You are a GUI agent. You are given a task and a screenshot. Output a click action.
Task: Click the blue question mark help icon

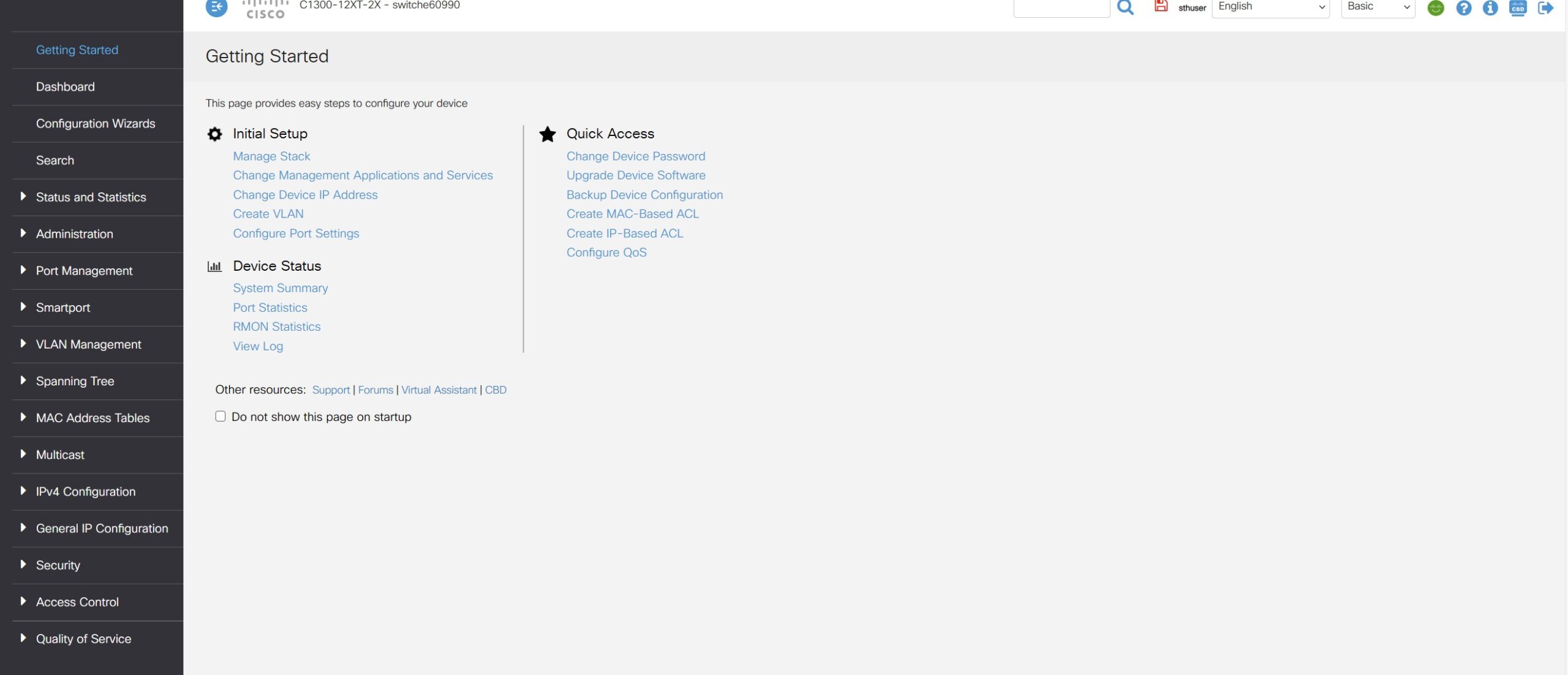[x=1463, y=8]
